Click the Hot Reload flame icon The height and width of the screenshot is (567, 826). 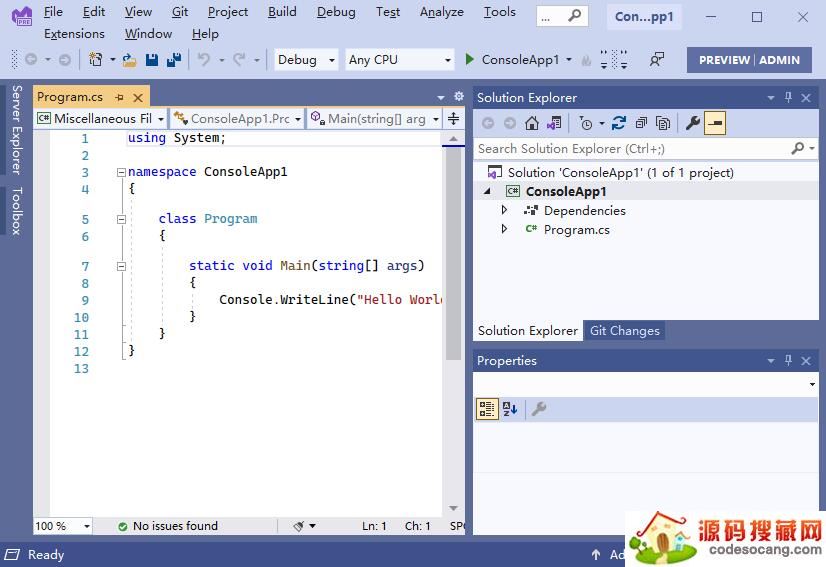[586, 60]
